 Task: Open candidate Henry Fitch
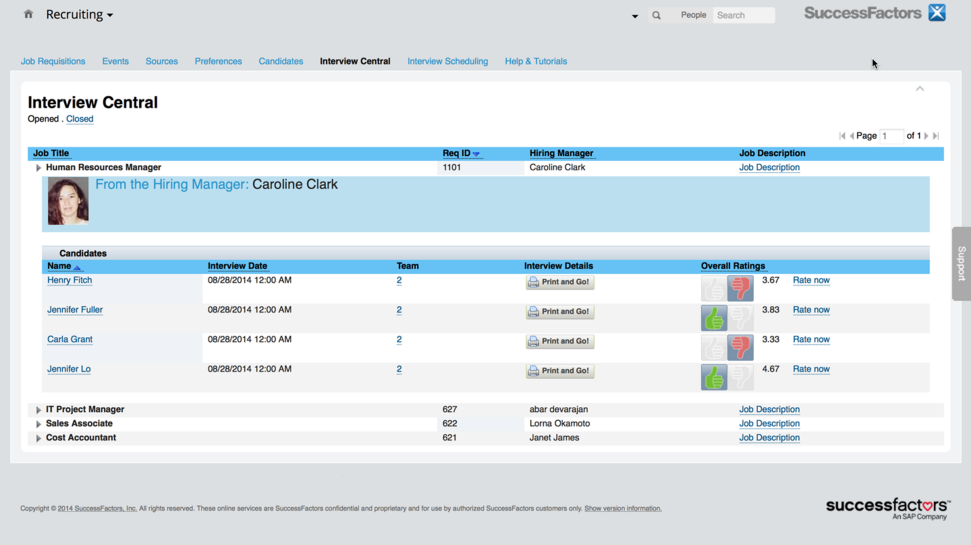click(x=69, y=280)
